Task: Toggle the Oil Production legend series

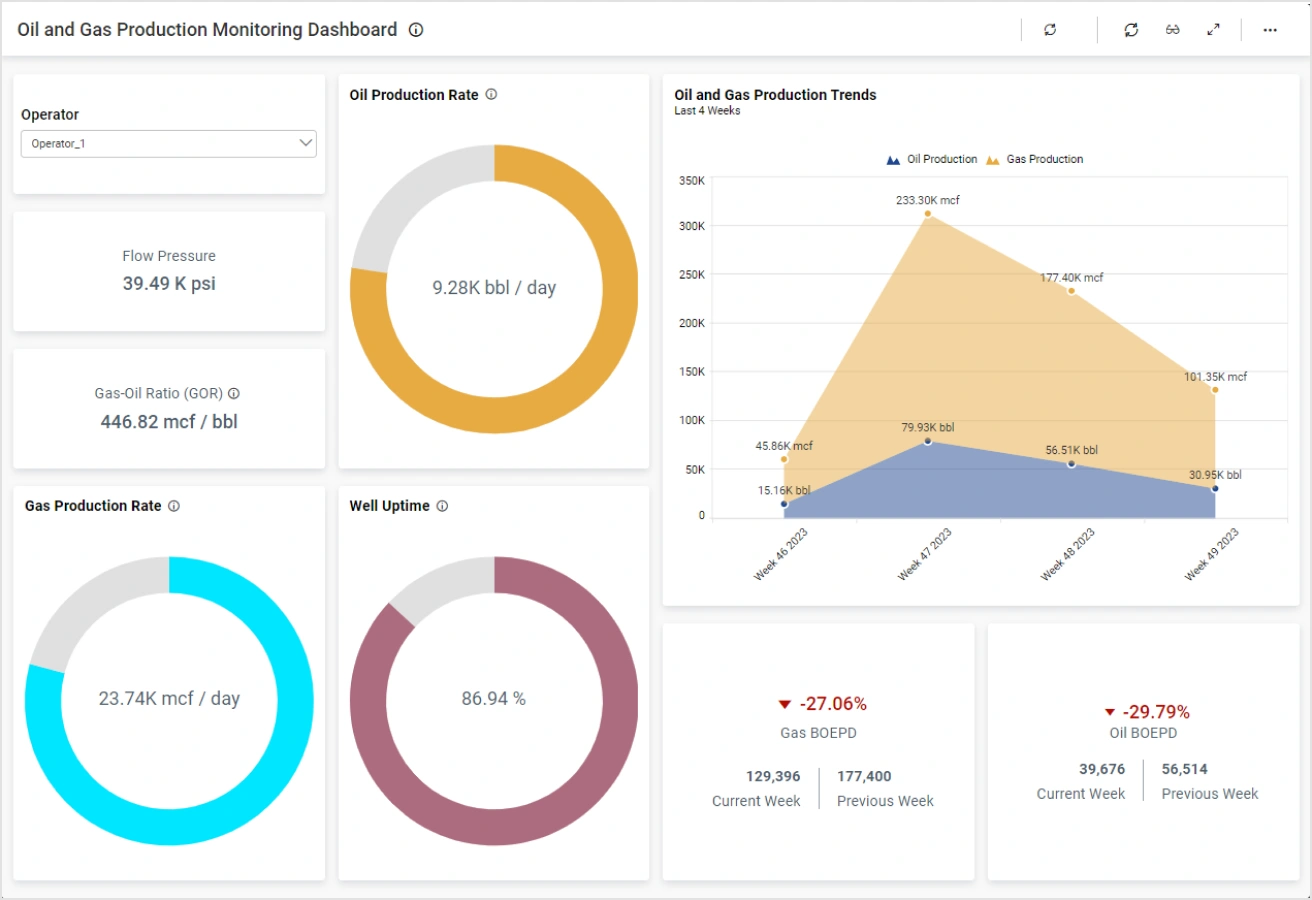Action: [x=932, y=159]
